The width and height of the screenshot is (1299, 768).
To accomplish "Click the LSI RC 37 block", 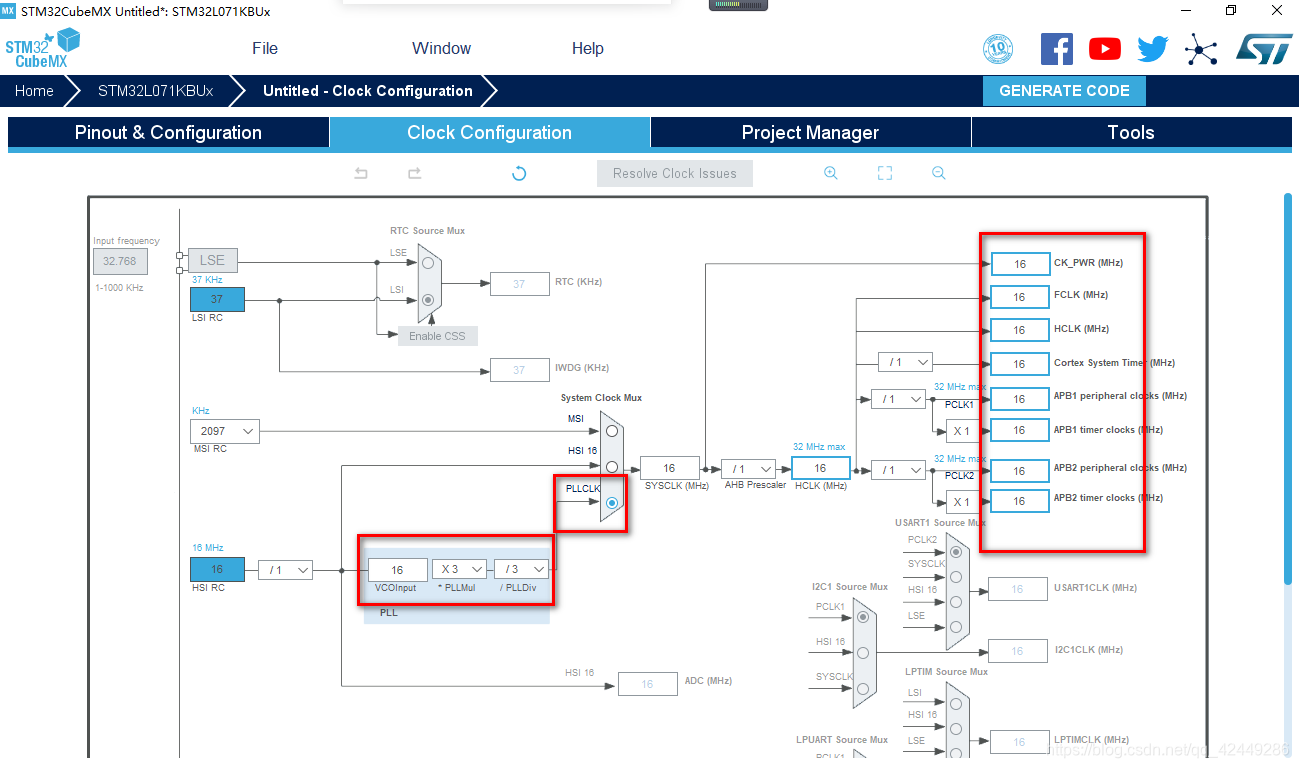I will (217, 299).
